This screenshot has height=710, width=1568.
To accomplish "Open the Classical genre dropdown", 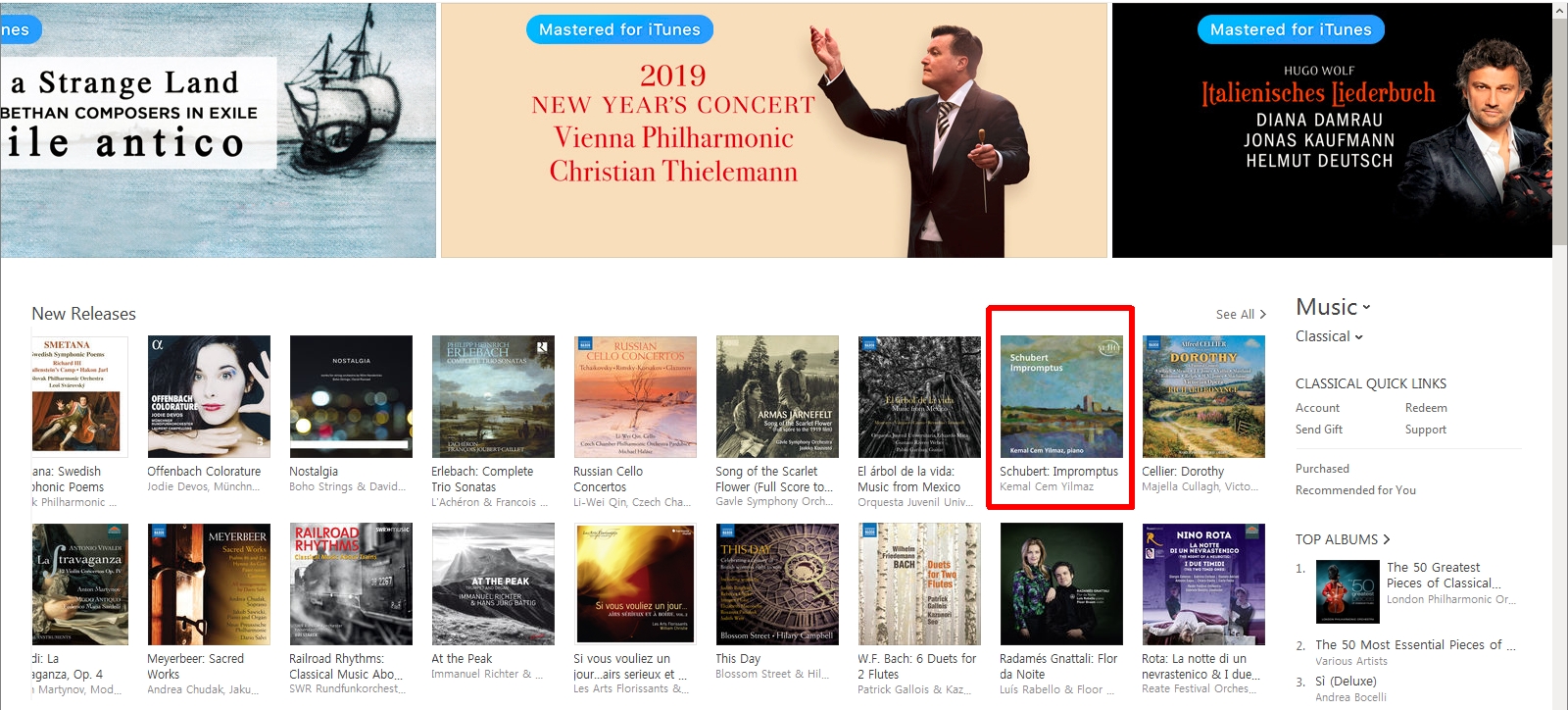I will coord(1329,336).
